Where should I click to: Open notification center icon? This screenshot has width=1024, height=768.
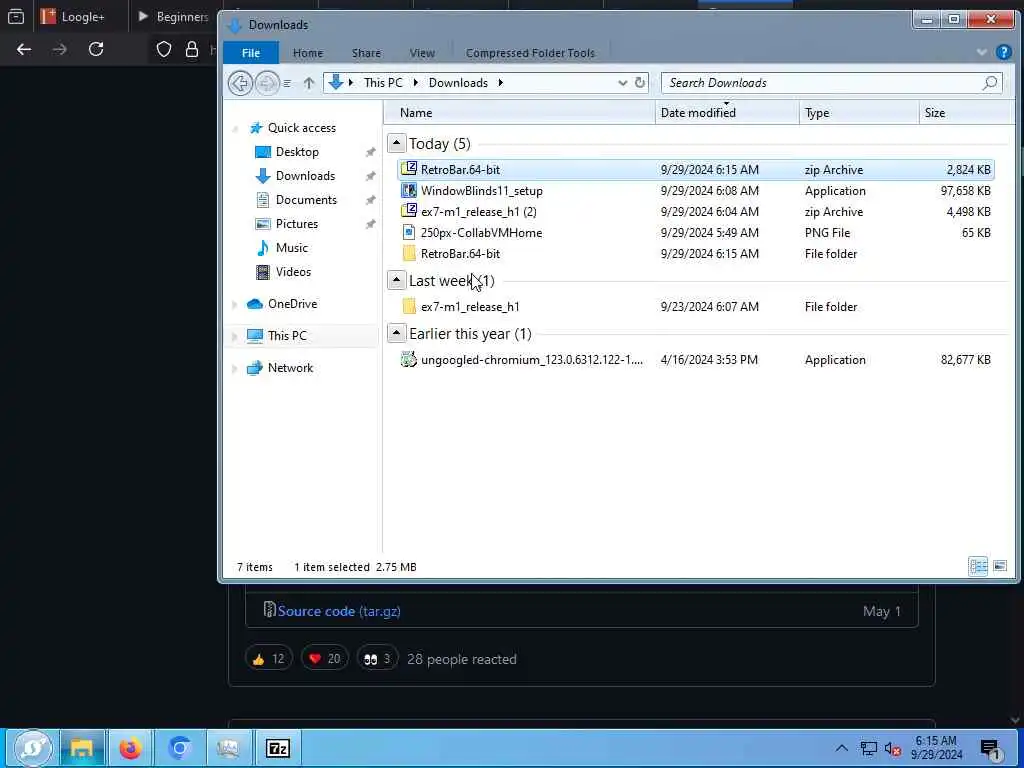pyautogui.click(x=991, y=749)
